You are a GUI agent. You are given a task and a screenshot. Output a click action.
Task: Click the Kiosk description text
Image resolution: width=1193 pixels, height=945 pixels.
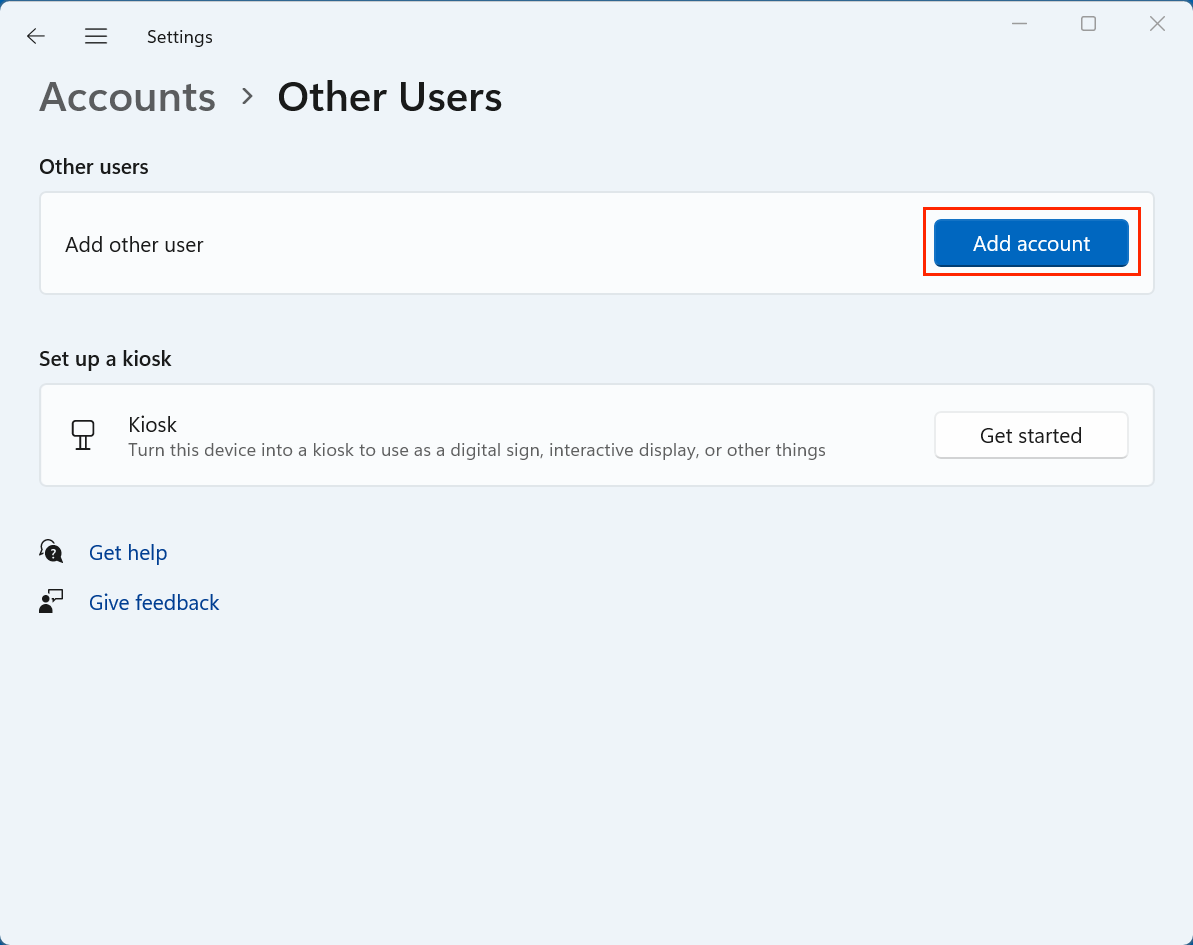tap(476, 450)
